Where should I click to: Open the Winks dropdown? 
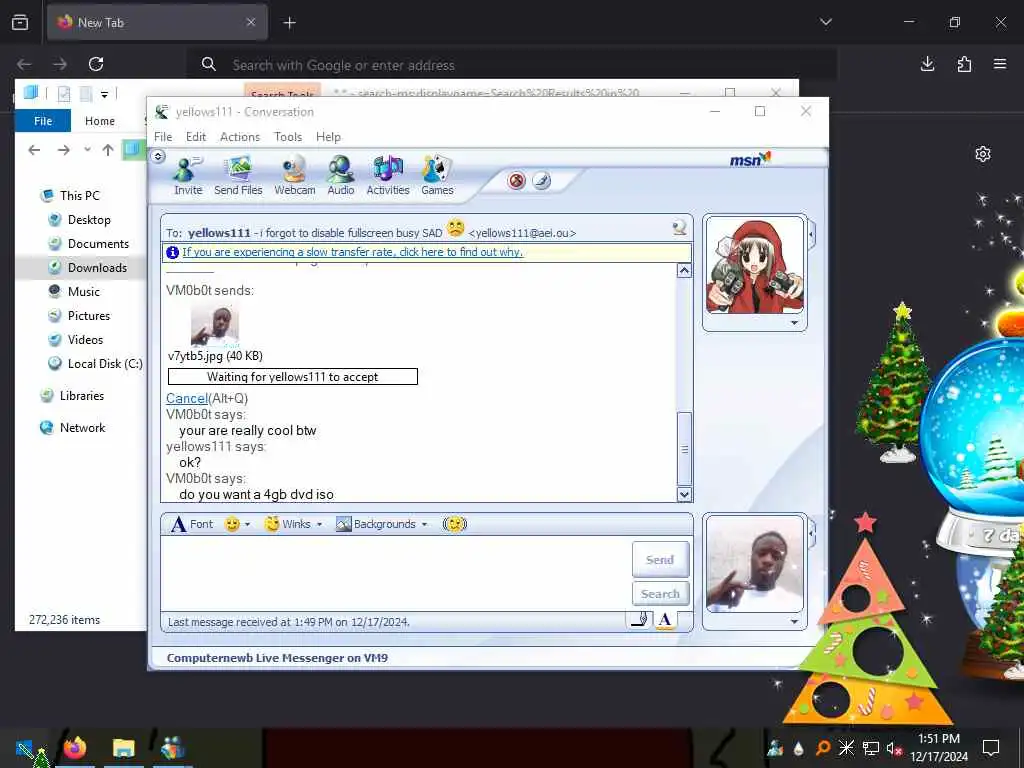(293, 524)
